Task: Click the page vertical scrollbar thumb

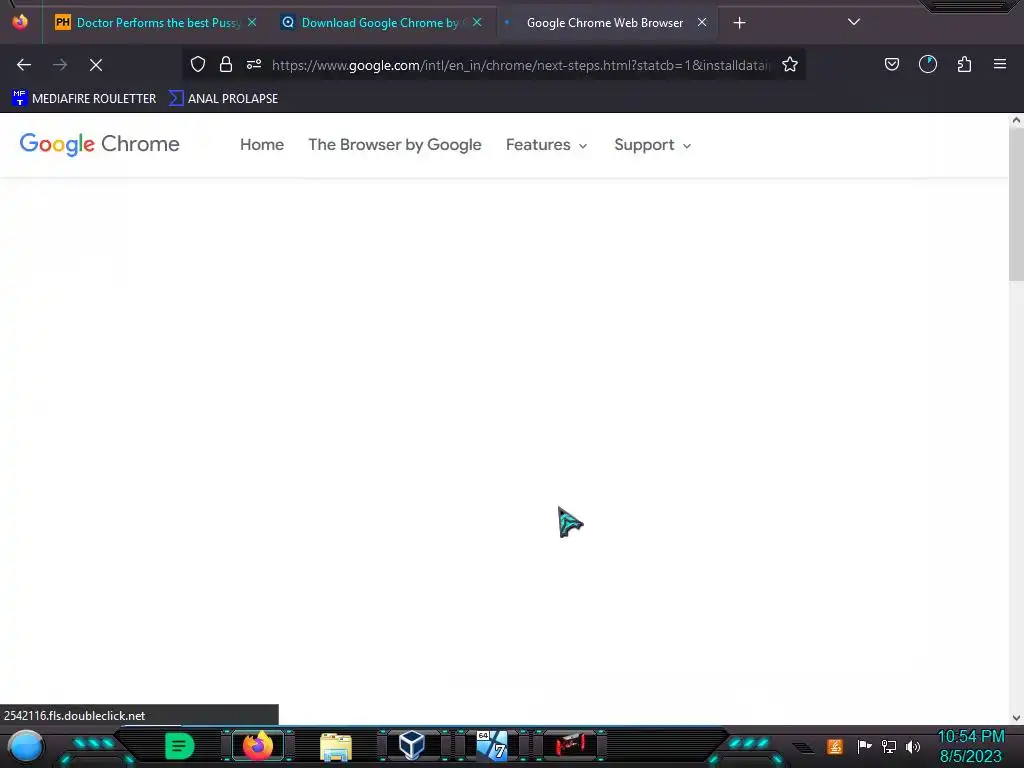Action: coord(1016,204)
